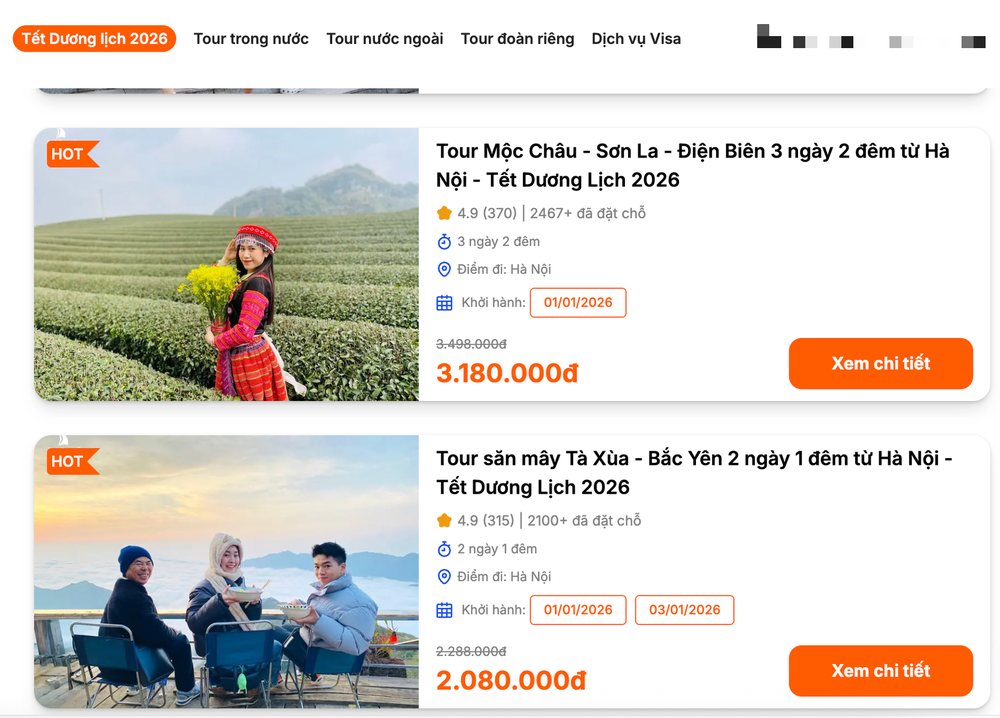Click Xem chi tiết on the Mộc Châu tour

coord(880,363)
